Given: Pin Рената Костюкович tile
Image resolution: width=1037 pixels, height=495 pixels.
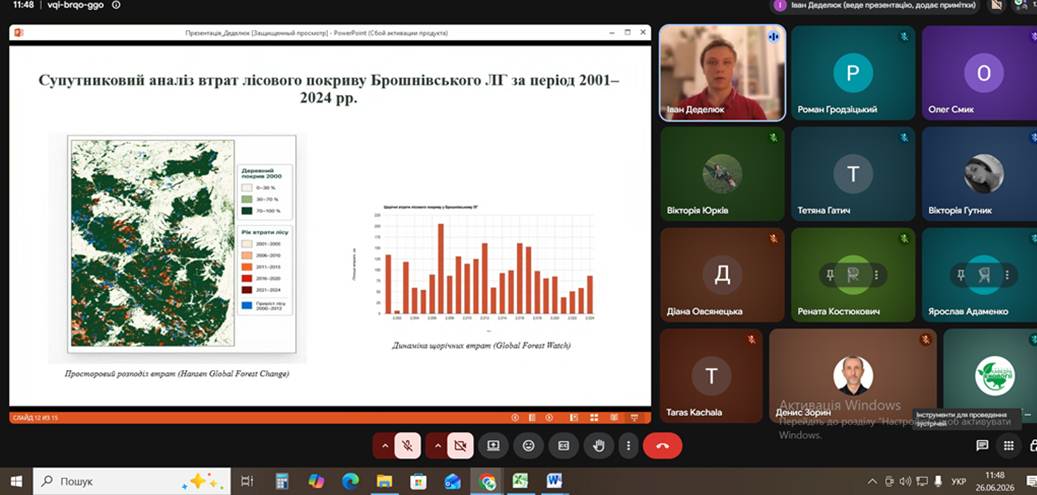Looking at the screenshot, I should 829,275.
